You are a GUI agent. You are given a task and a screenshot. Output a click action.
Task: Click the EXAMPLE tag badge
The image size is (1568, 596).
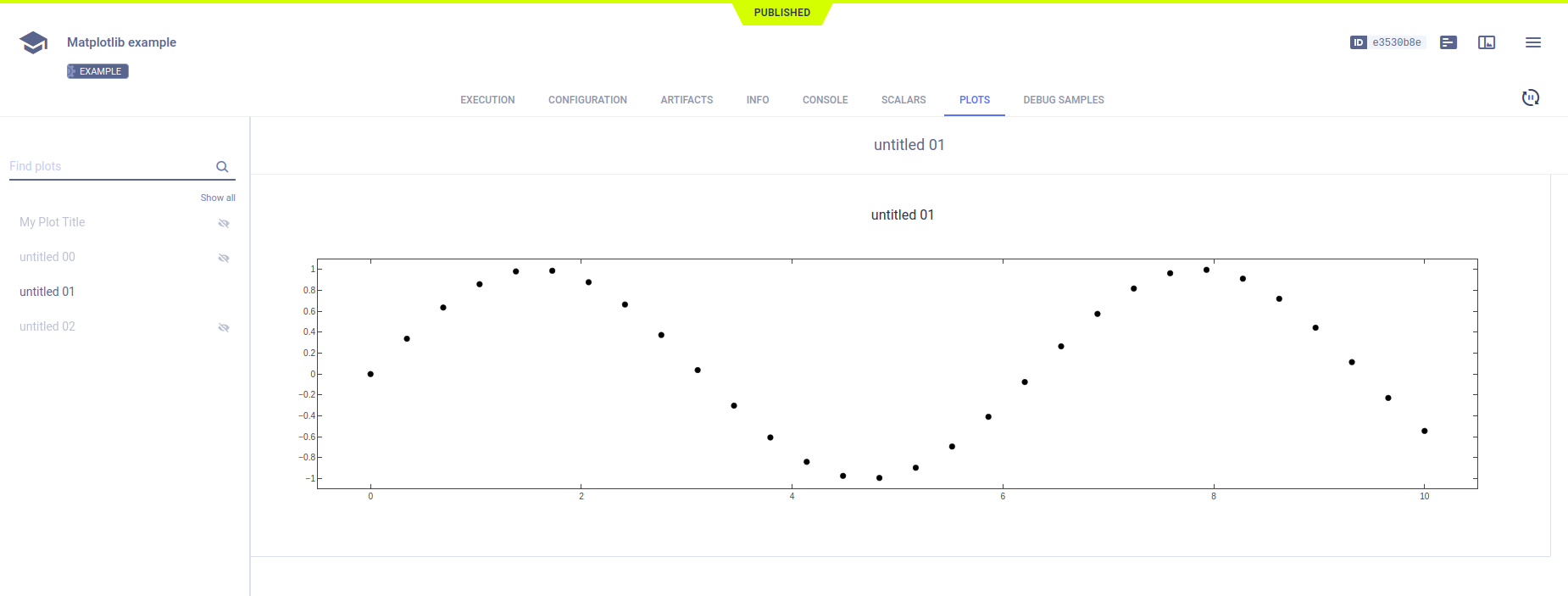click(x=98, y=71)
